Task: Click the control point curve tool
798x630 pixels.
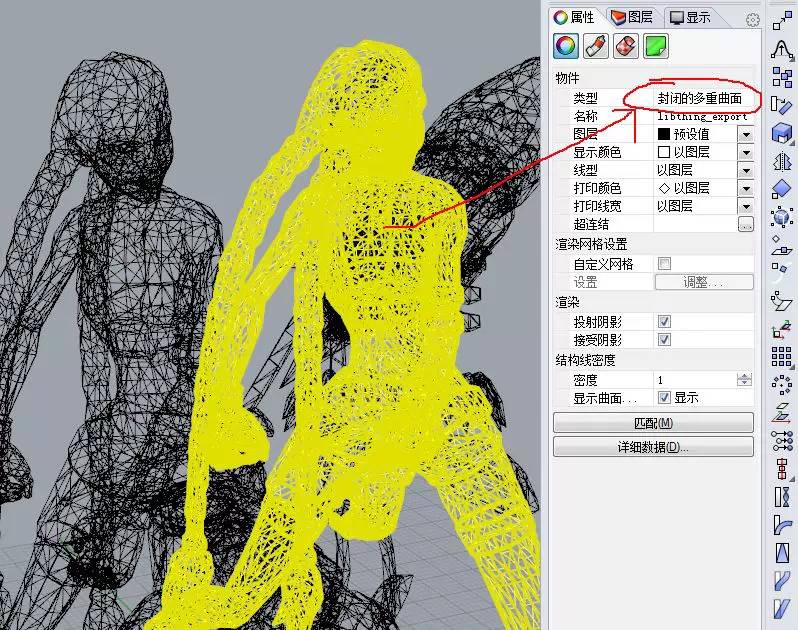Action: pos(782,47)
